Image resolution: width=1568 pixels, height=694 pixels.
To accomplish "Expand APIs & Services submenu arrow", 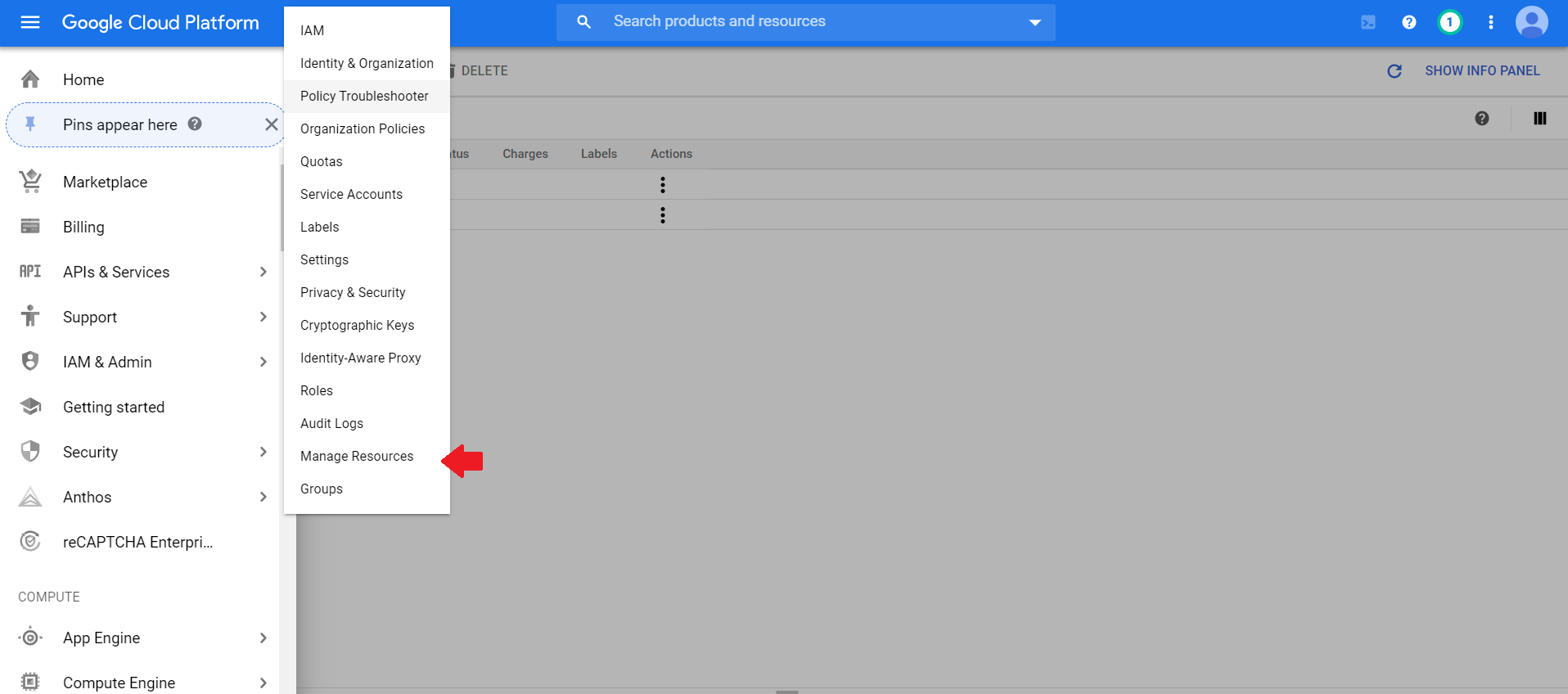I will coord(263,272).
